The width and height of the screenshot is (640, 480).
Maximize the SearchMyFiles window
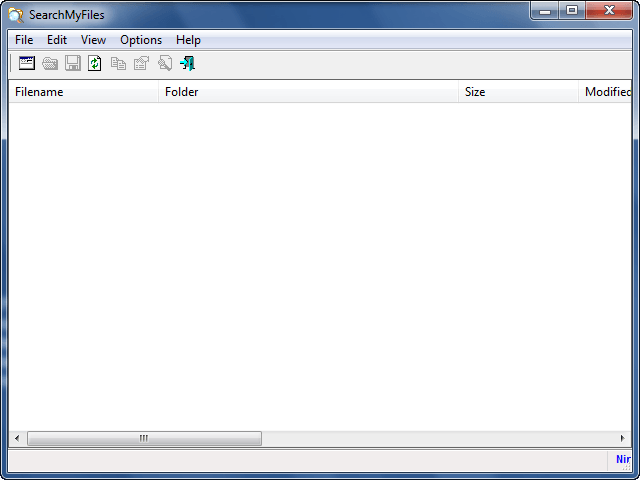[572, 11]
